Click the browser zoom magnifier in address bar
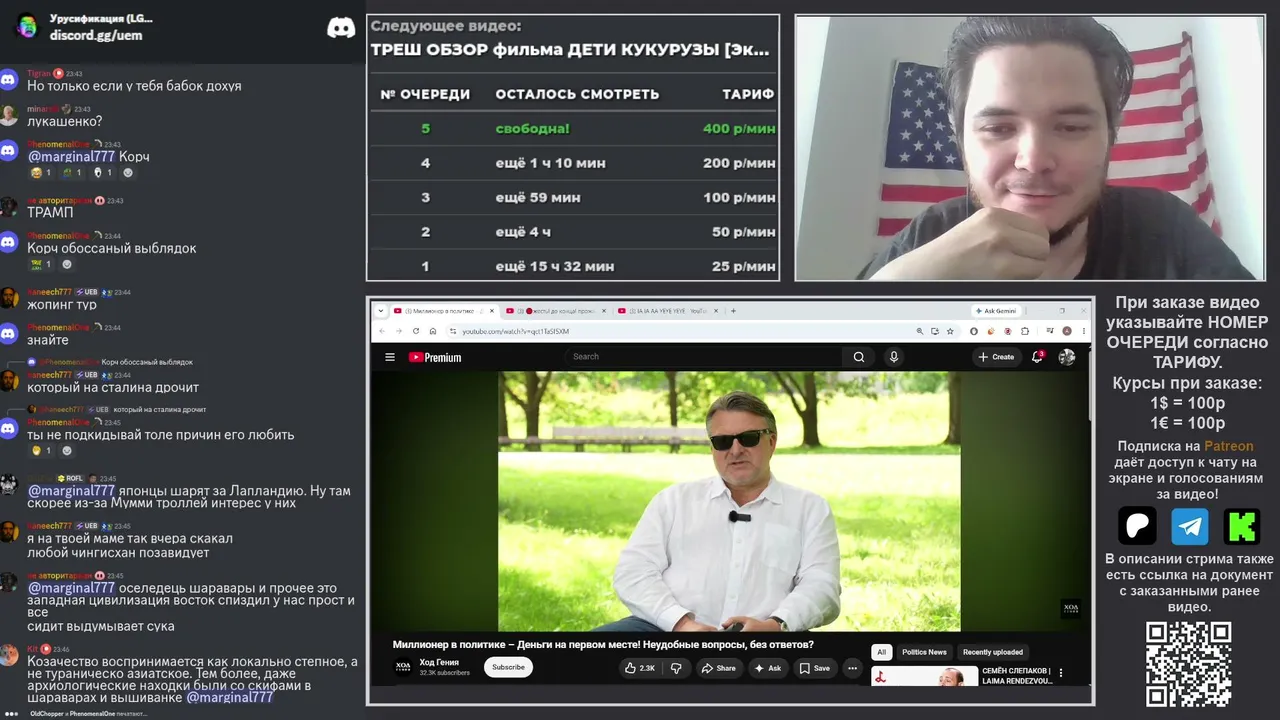1280x720 pixels. click(x=920, y=331)
